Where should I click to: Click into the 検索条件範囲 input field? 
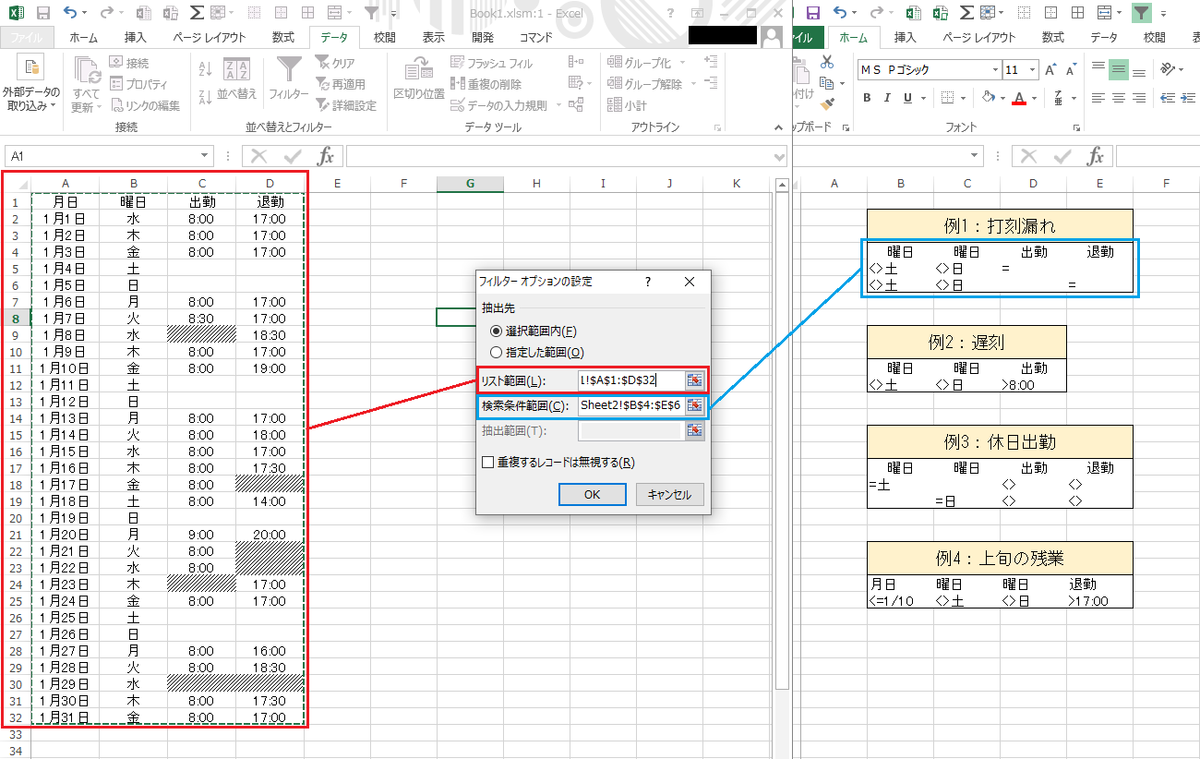click(631, 406)
